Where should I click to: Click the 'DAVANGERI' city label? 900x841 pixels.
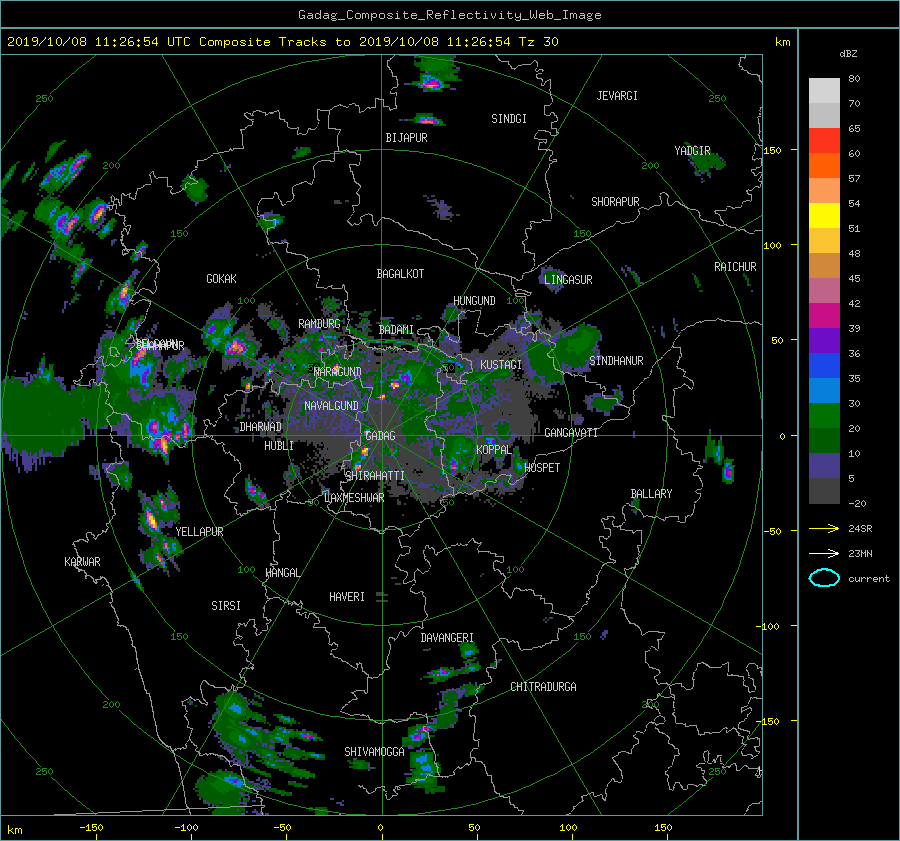(x=447, y=638)
